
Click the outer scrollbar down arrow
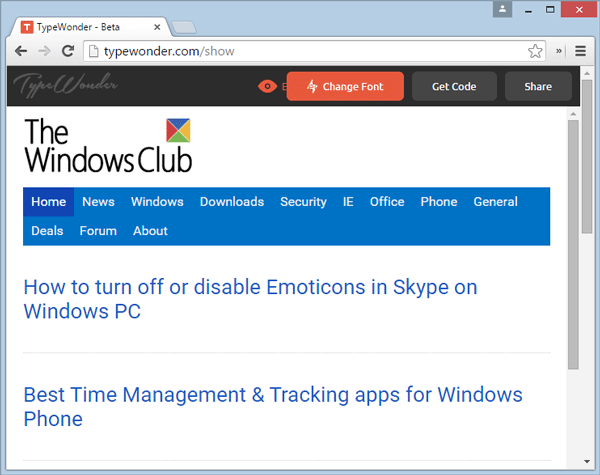click(x=587, y=462)
